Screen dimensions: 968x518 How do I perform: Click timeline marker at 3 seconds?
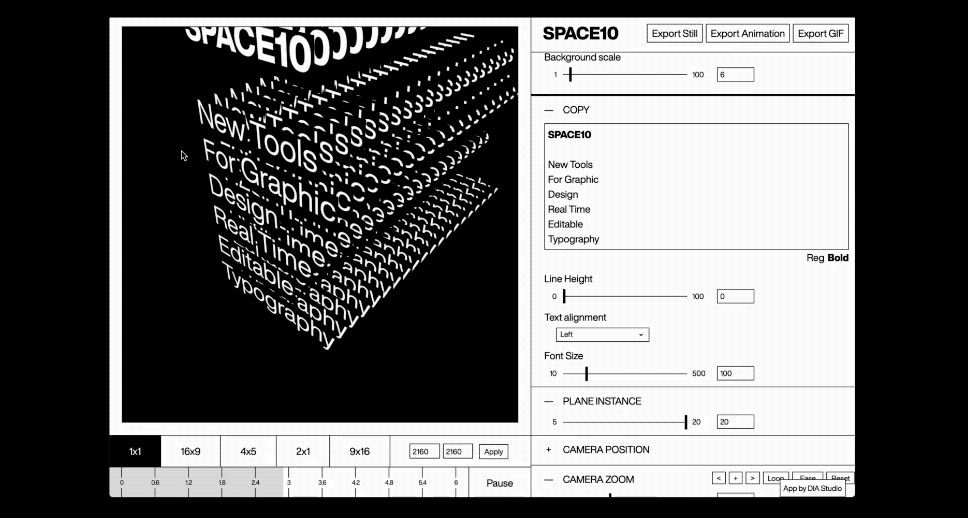289,483
